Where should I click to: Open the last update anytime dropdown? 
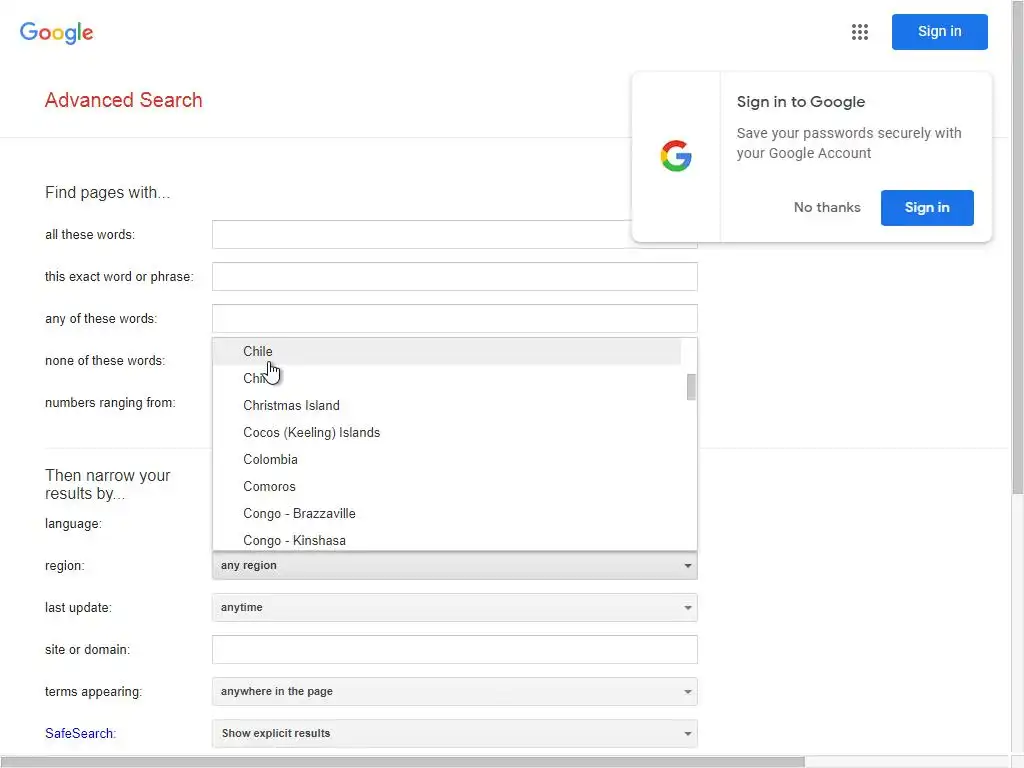click(x=454, y=608)
